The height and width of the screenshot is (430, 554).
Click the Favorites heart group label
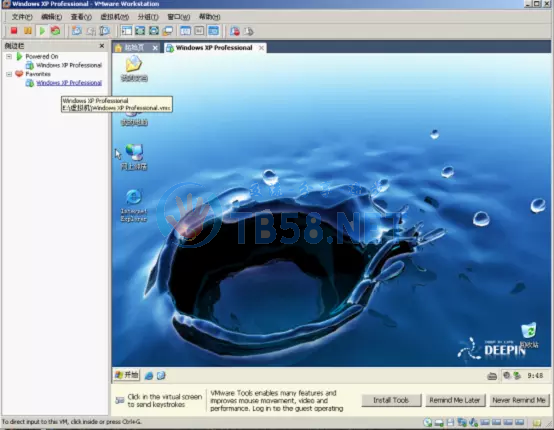coord(38,74)
